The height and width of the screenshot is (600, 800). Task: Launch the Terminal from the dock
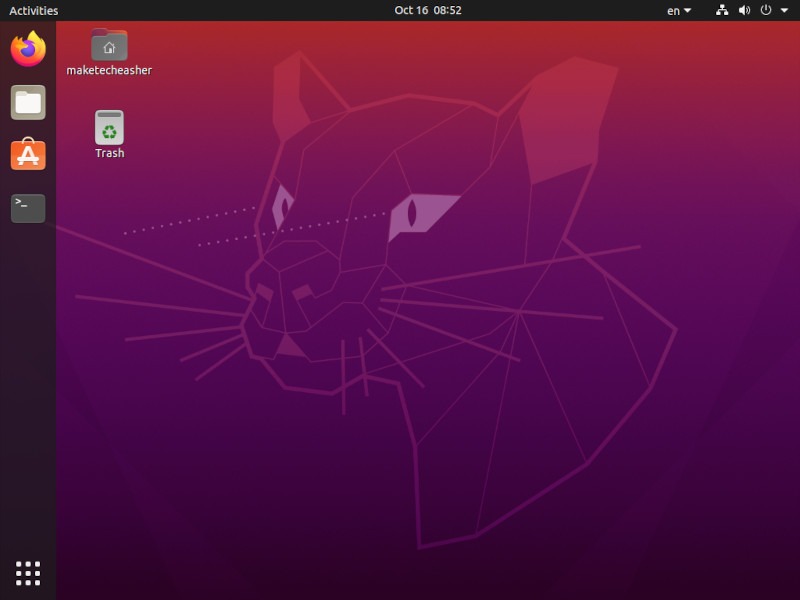pyautogui.click(x=28, y=208)
